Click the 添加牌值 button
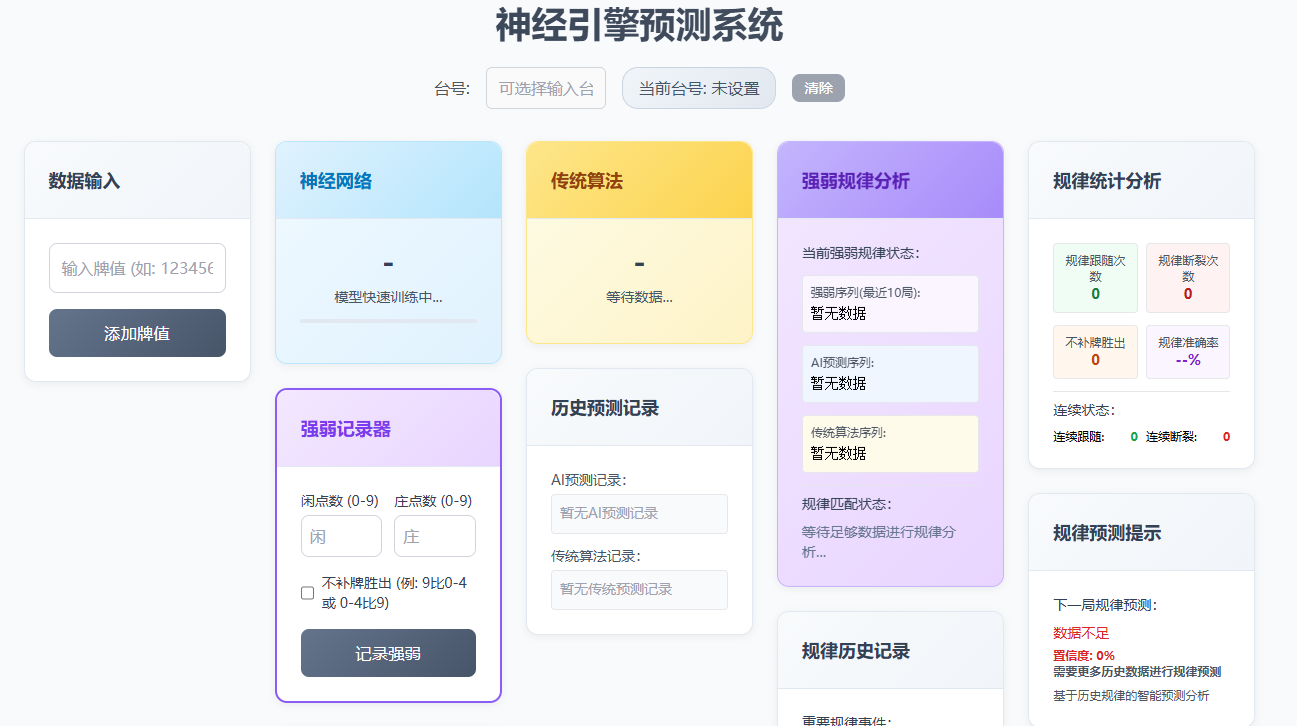 [137, 332]
